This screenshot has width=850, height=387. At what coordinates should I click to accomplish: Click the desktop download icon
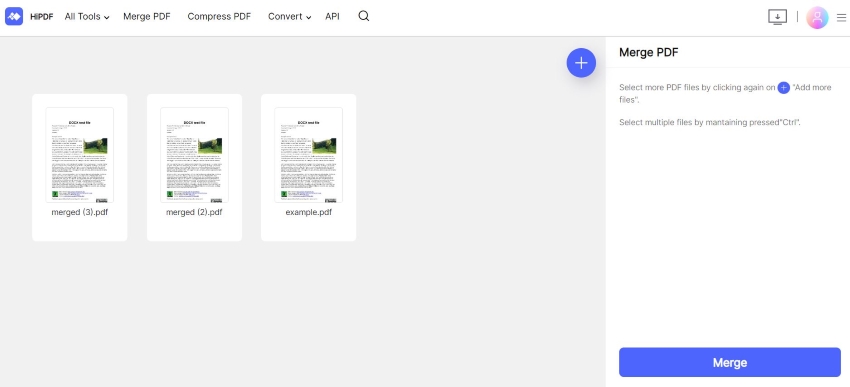777,17
